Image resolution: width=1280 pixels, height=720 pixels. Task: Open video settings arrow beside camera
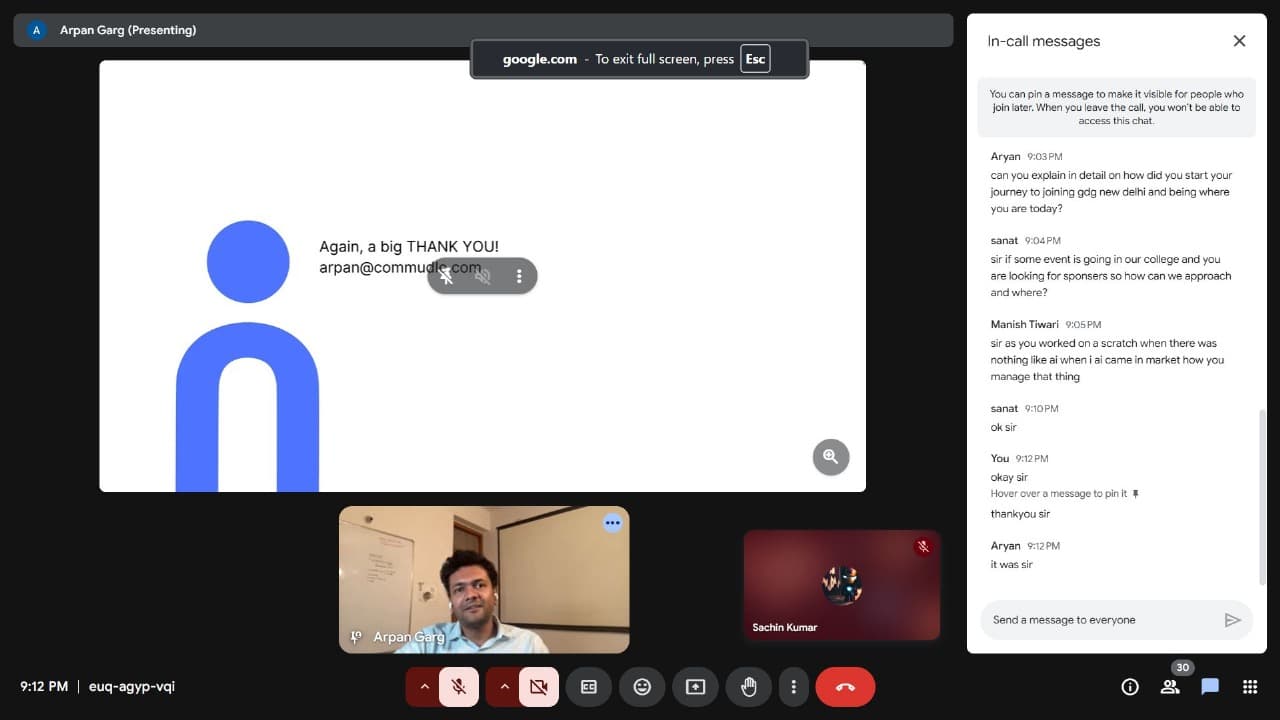[x=504, y=687]
